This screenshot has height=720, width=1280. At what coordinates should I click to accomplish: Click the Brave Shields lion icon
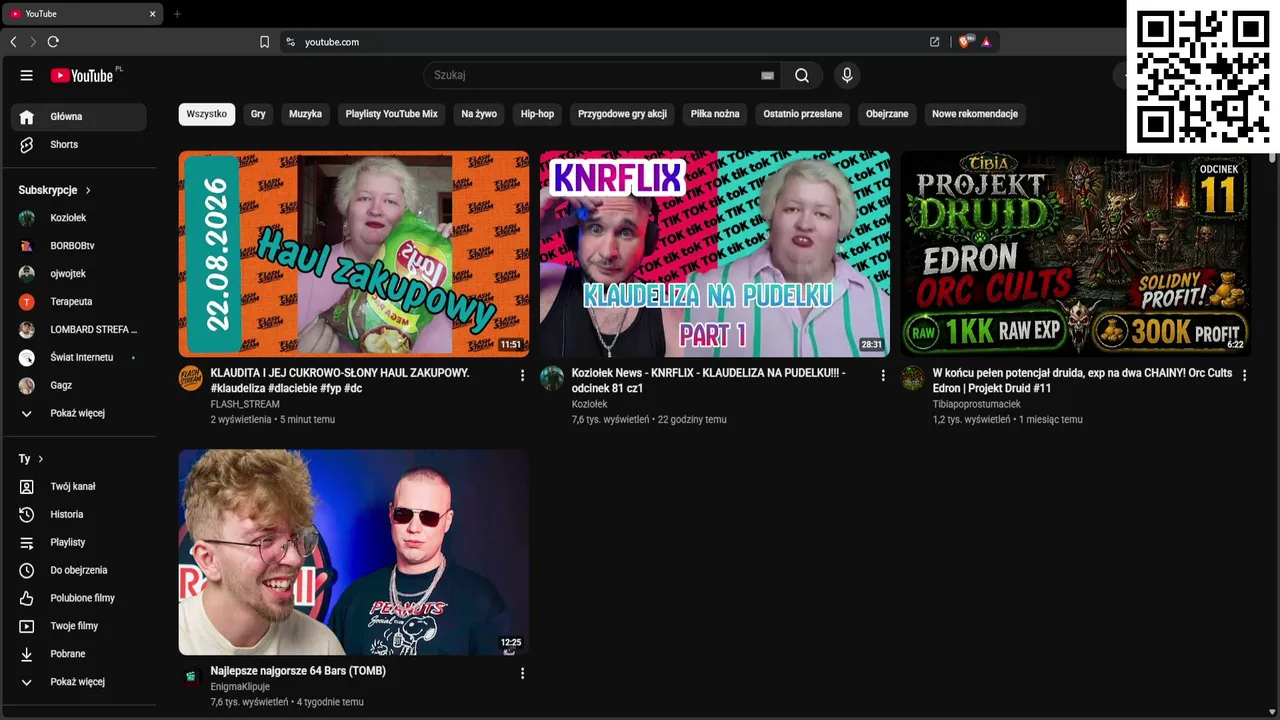965,42
